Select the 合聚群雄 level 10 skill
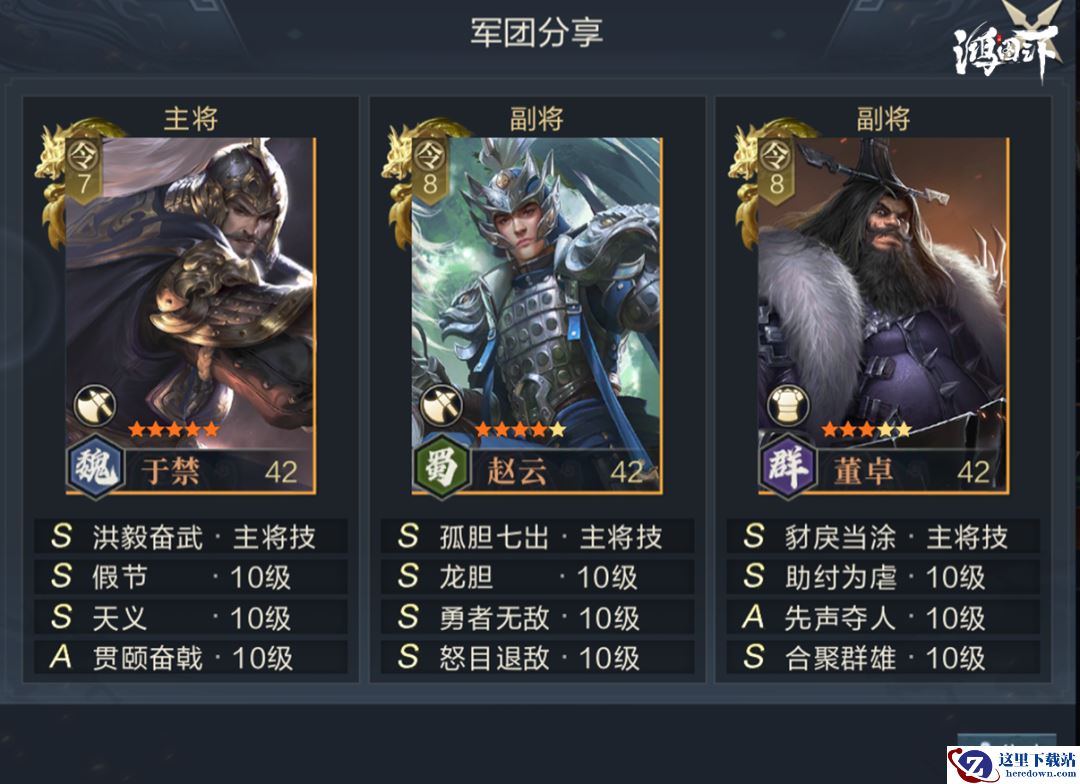1080x784 pixels. point(884,657)
